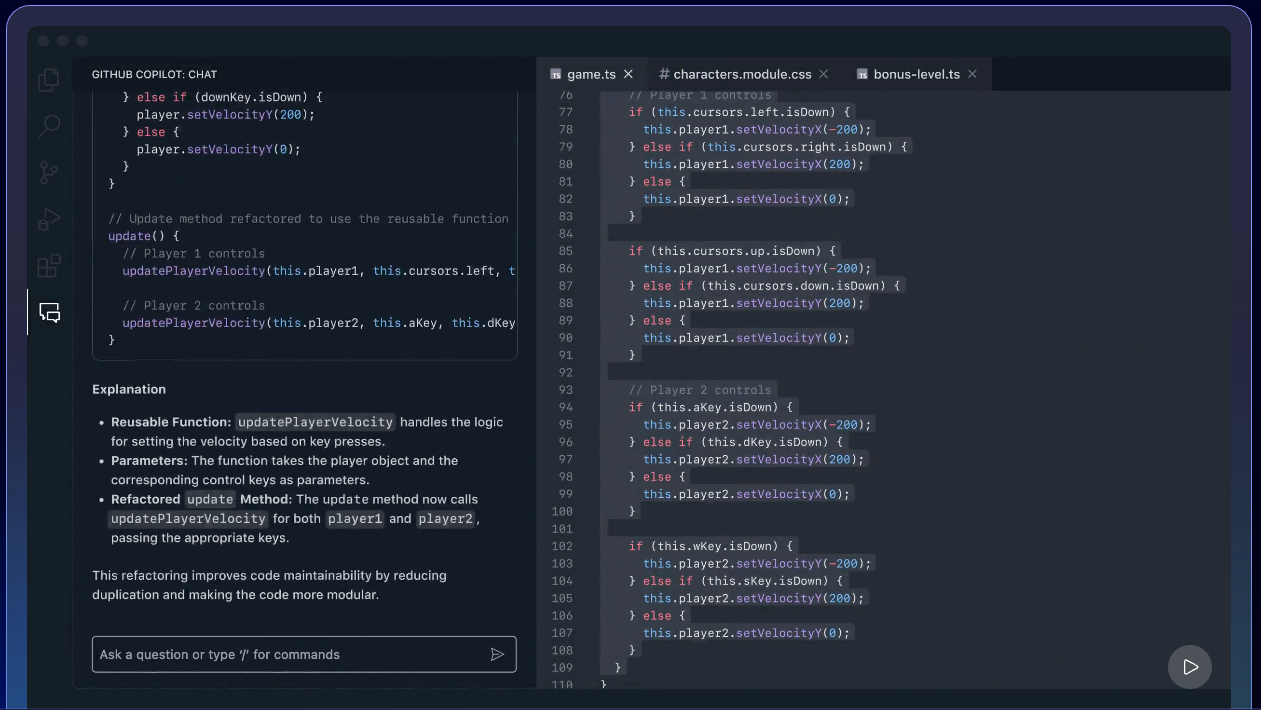This screenshot has width=1261, height=710.
Task: Click 'downKey.isDown' line in chat code
Action: tap(222, 97)
